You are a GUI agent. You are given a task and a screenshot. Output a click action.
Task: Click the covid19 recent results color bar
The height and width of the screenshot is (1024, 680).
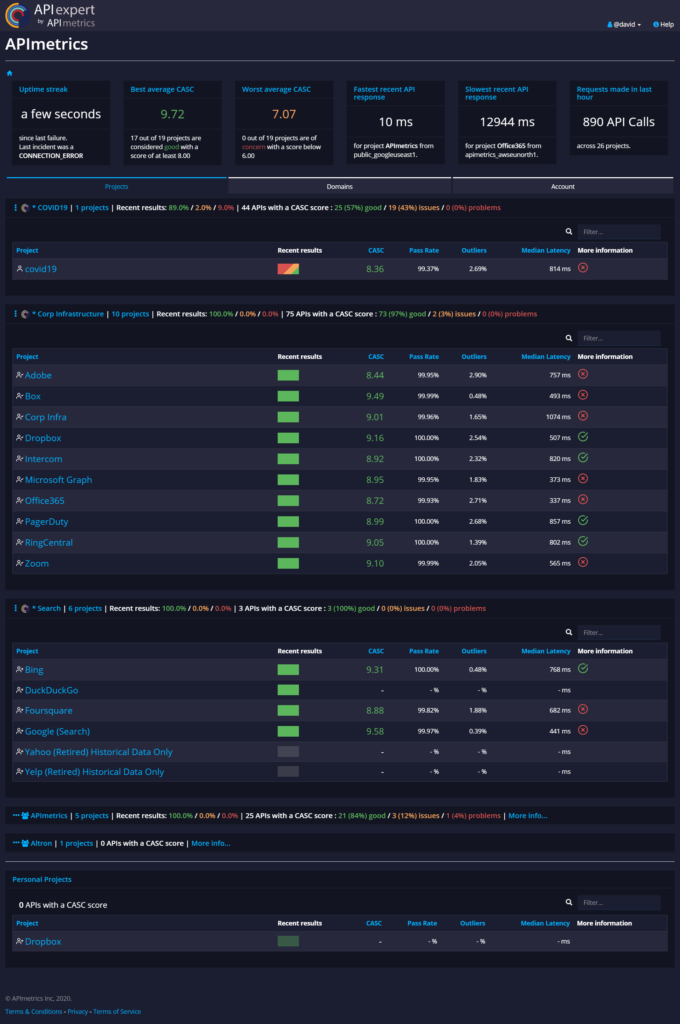click(288, 269)
